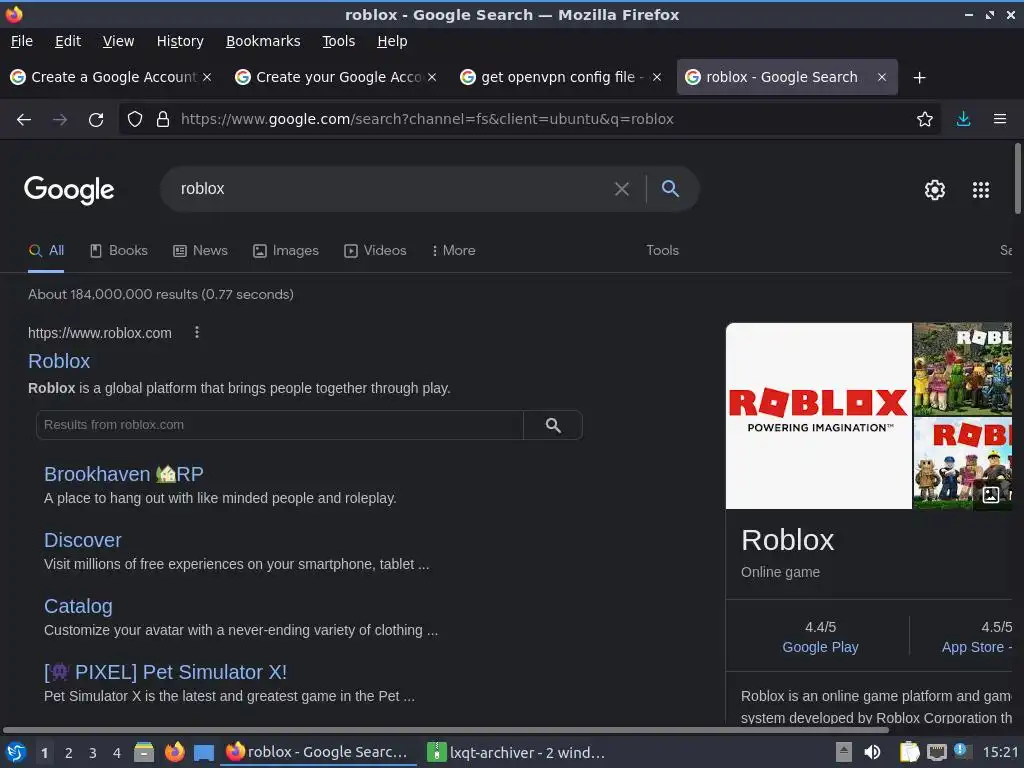Click the Google search input field

point(392,189)
